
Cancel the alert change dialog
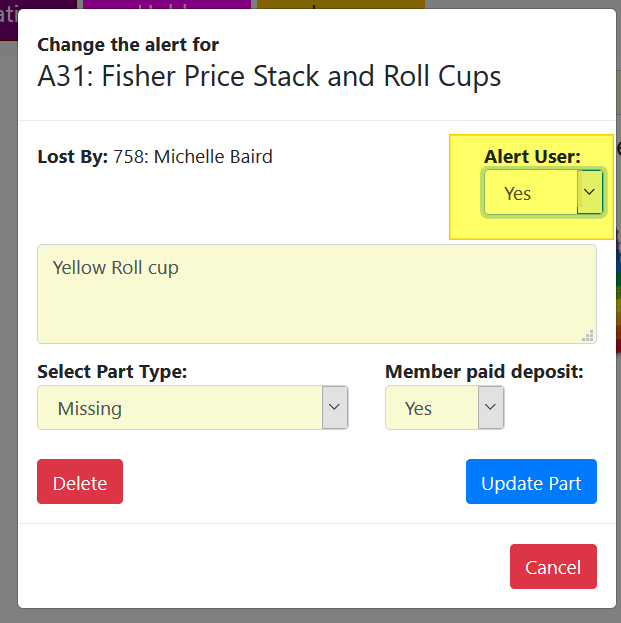553,567
